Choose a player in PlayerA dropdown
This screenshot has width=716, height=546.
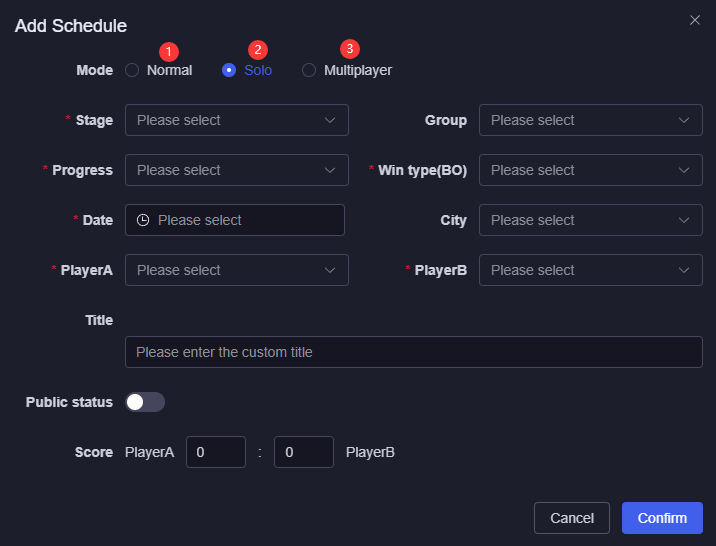(236, 270)
